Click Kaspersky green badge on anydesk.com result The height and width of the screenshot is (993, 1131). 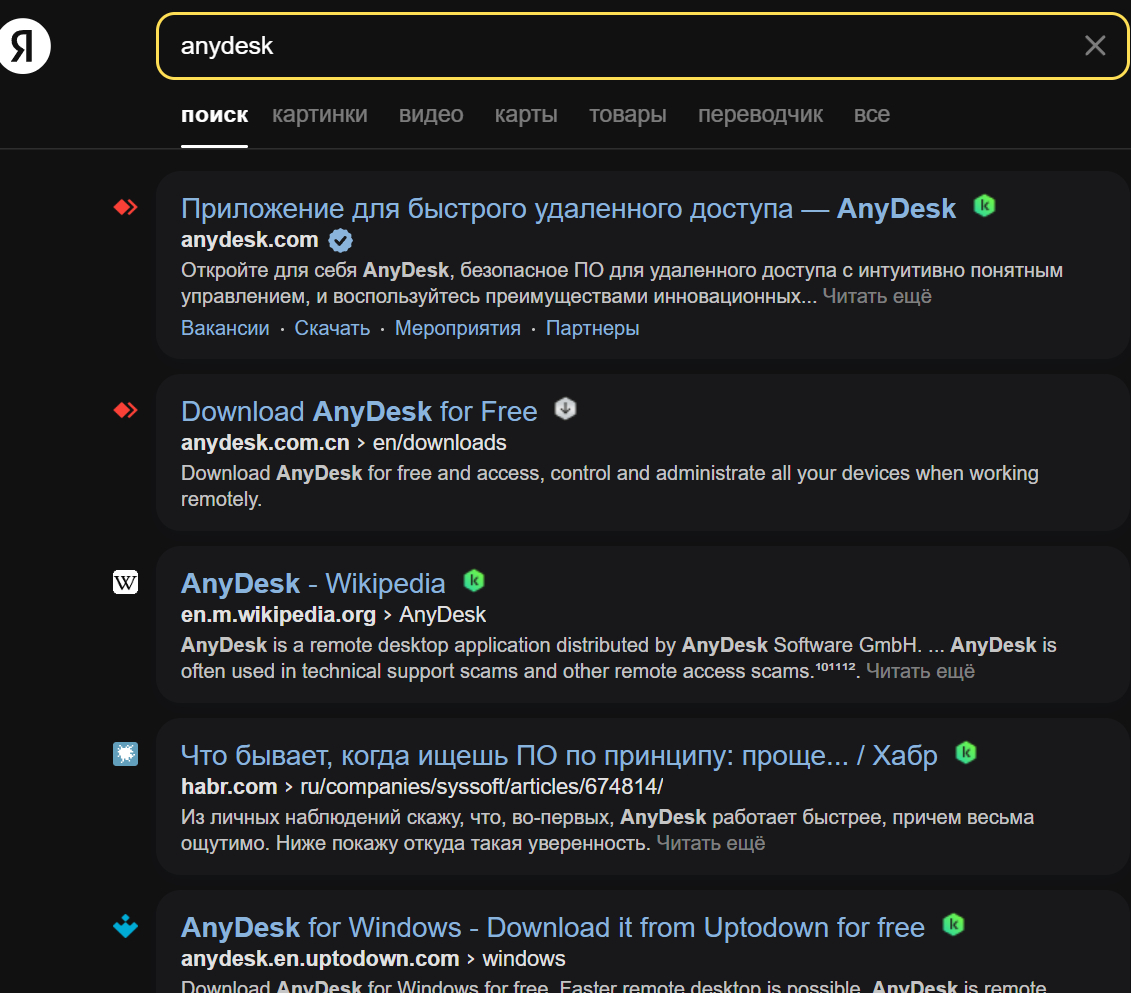coord(985,206)
